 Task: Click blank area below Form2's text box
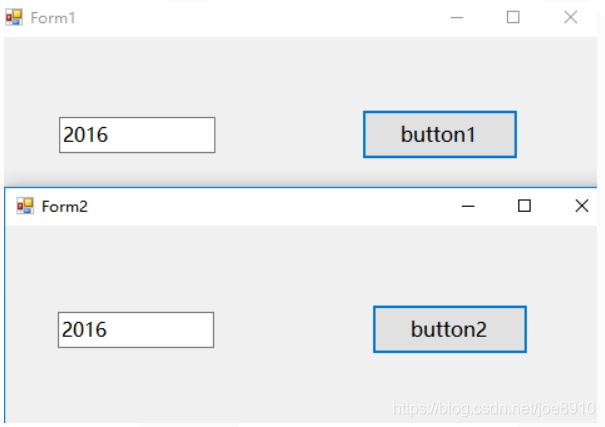135,385
